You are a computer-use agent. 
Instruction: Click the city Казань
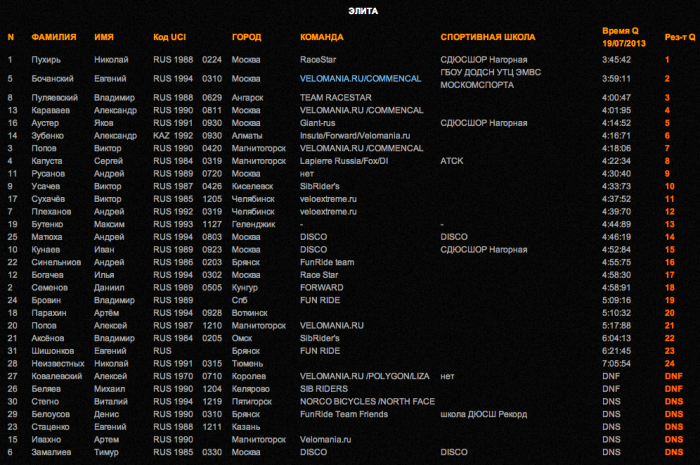point(246,427)
